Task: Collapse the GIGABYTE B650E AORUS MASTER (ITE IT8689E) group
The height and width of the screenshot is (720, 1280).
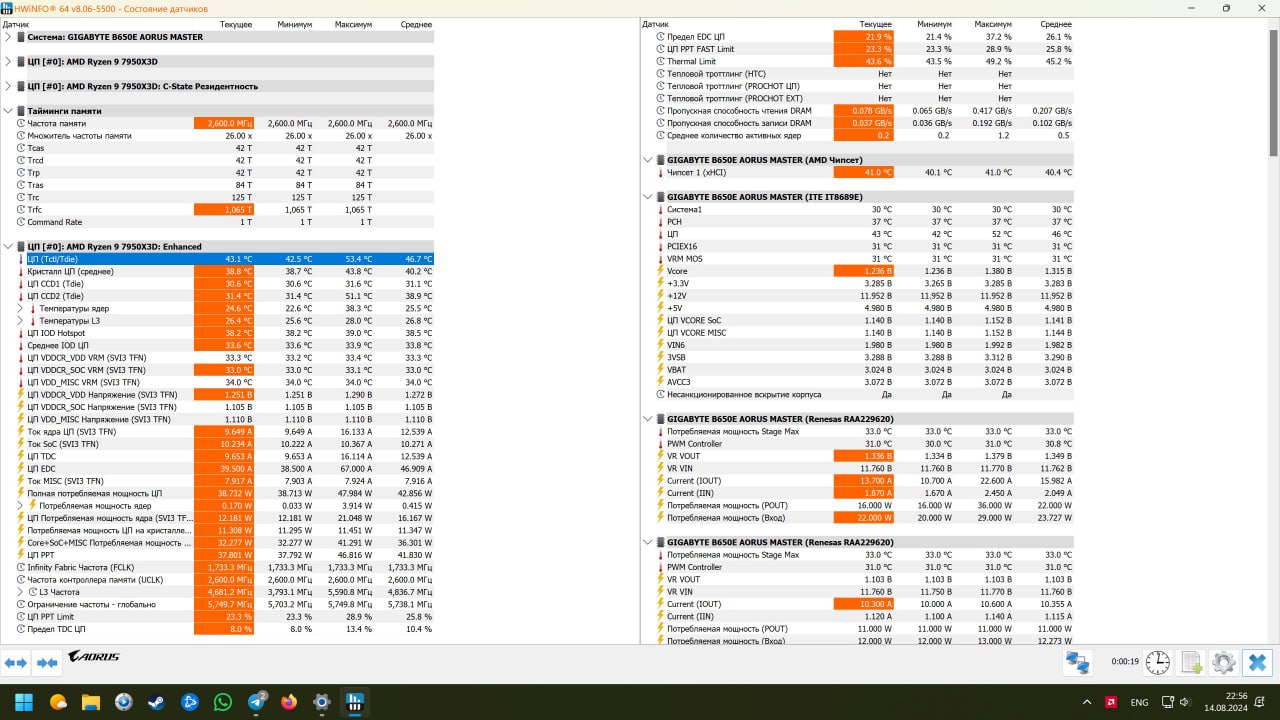Action: 649,197
